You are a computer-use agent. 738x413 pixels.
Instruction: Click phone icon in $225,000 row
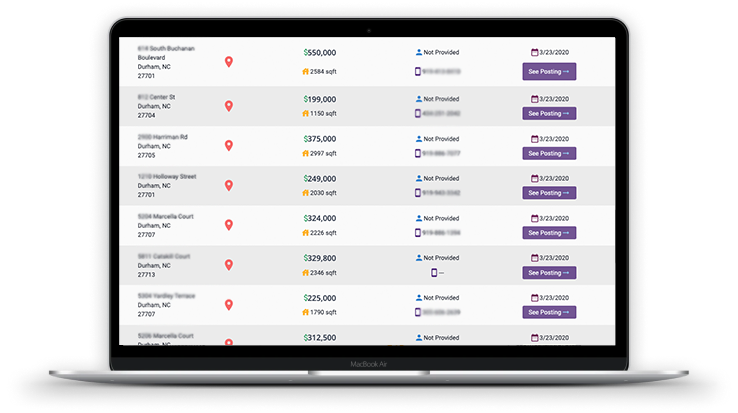pyautogui.click(x=417, y=312)
